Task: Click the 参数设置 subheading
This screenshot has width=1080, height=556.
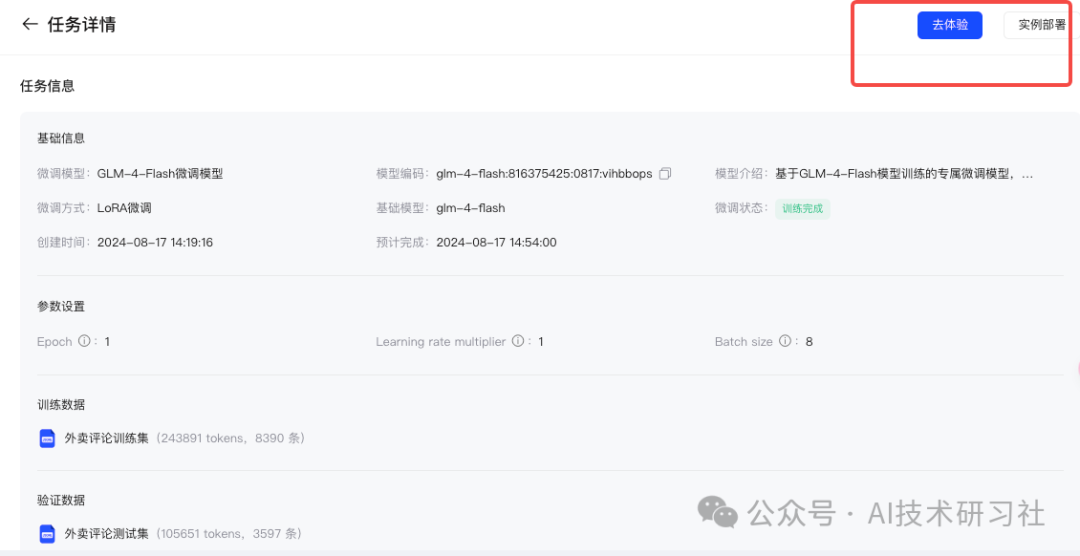Action: tap(61, 307)
